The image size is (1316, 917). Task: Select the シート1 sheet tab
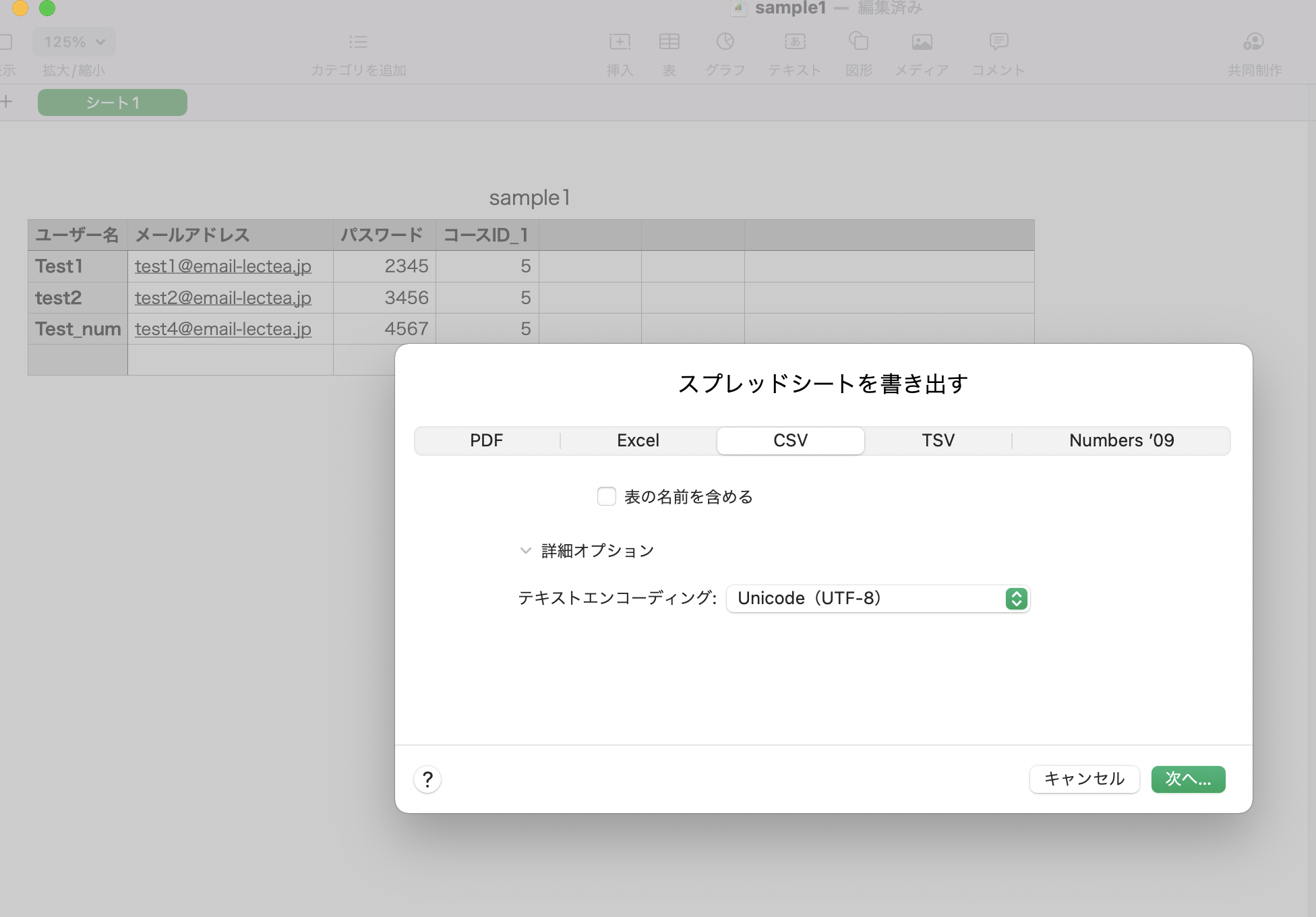(113, 102)
